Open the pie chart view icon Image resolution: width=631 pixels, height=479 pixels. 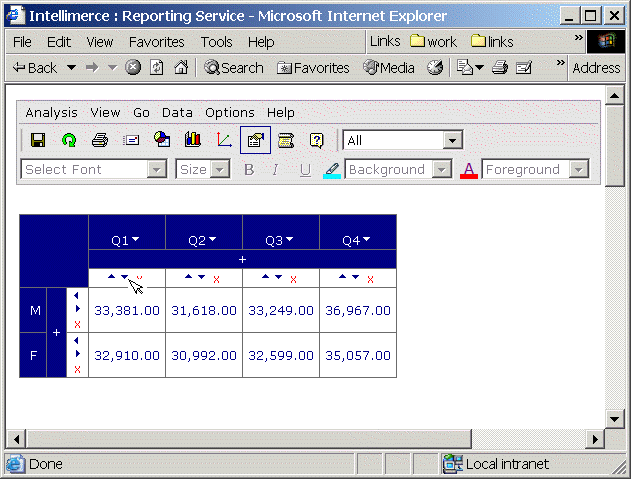(x=162, y=139)
